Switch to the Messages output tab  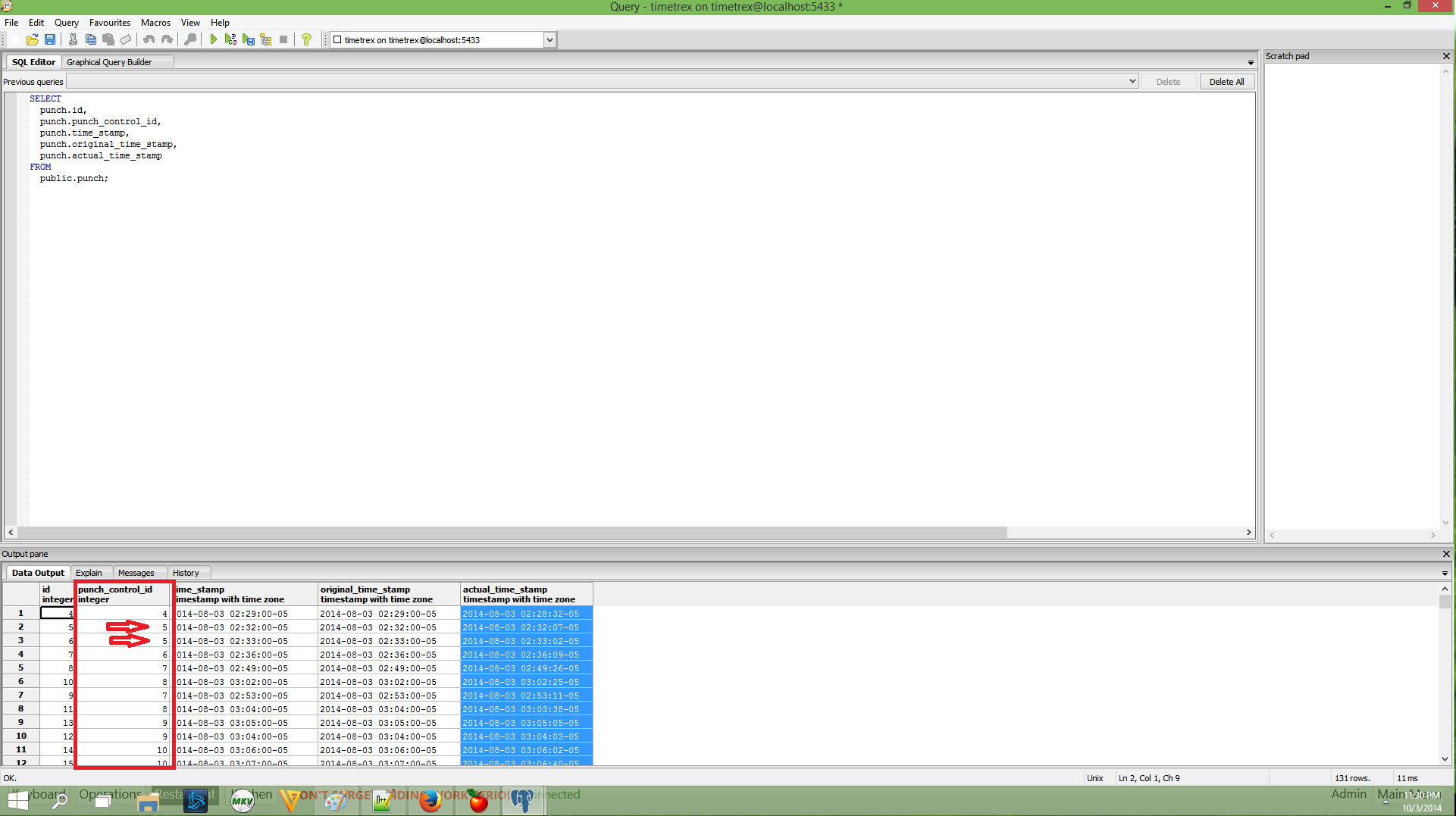[x=136, y=573]
